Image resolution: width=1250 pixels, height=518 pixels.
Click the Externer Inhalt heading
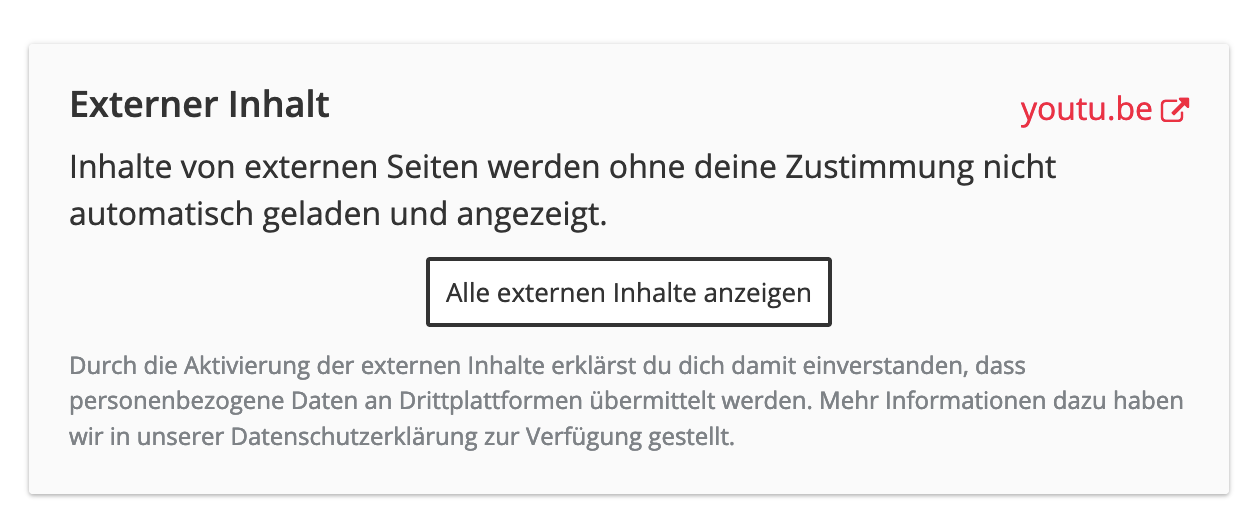(199, 105)
